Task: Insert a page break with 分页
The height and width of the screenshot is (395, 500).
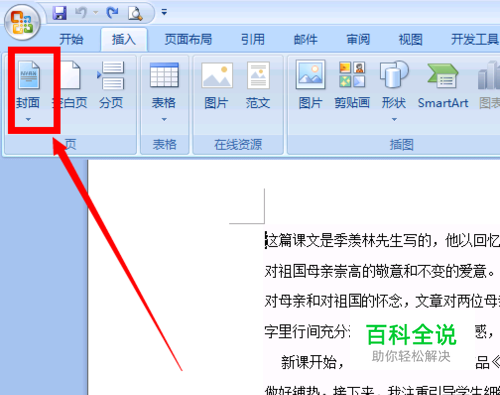Action: 112,85
